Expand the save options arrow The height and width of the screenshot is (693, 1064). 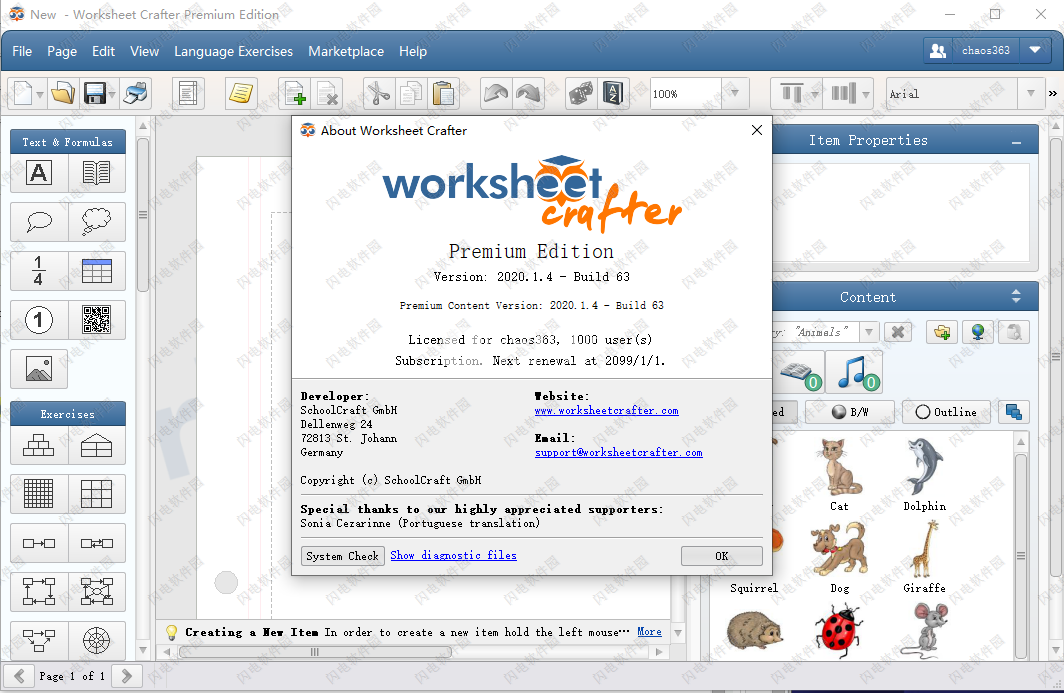pos(112,94)
